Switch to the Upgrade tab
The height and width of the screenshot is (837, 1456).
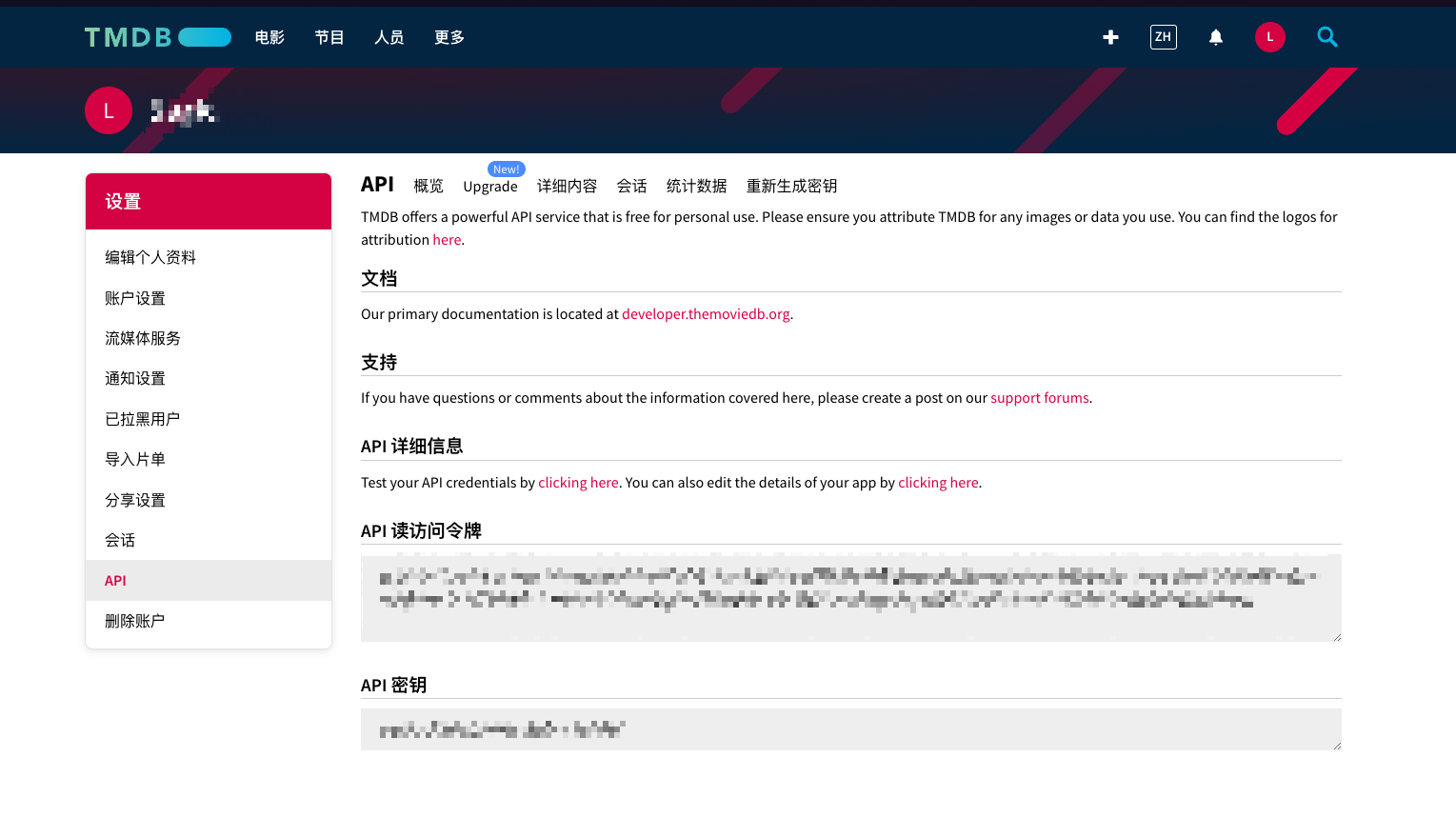click(490, 186)
